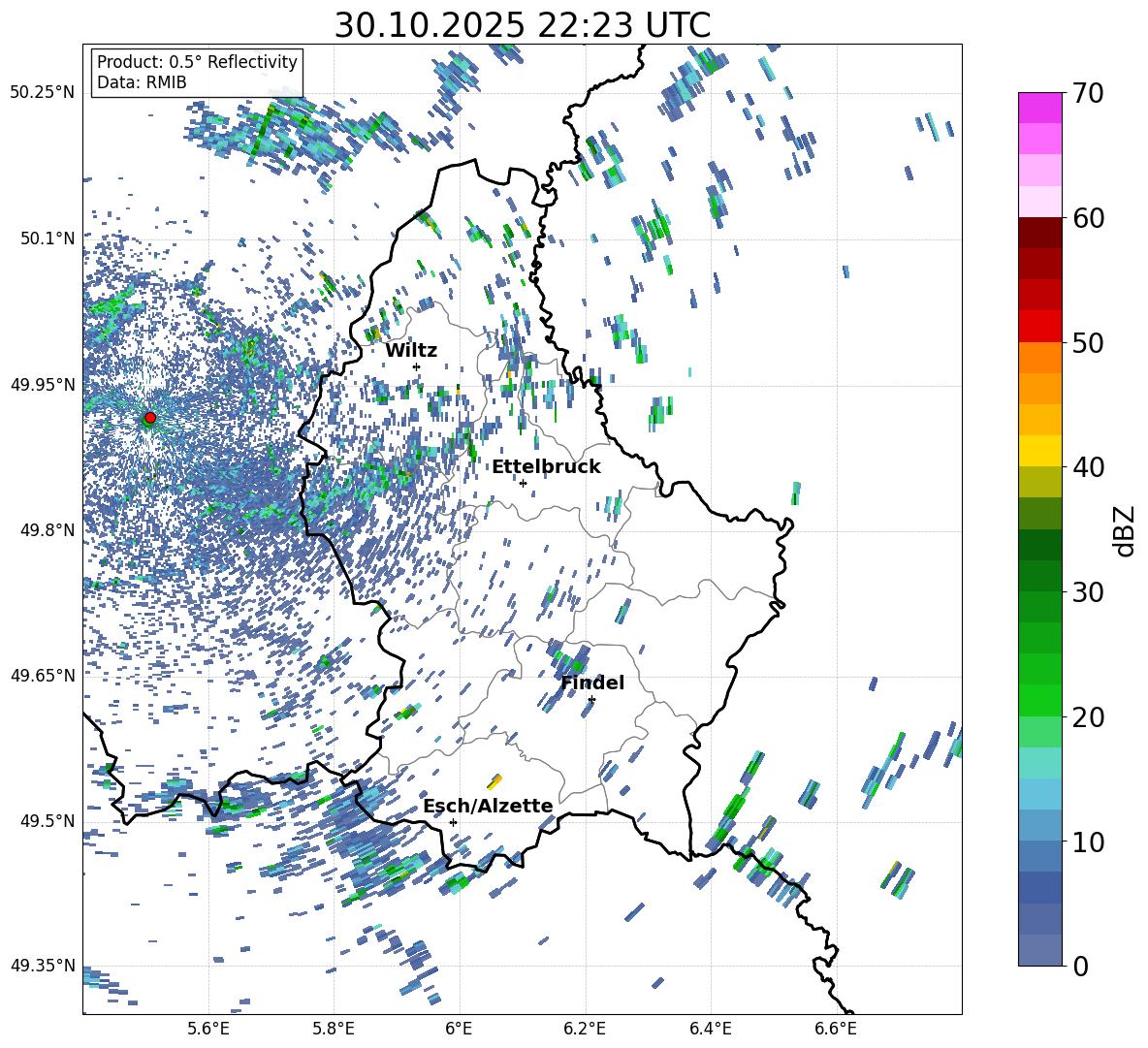Click the 49.5°N latitude label
Viewport: 1148px width, 1048px height.
(48, 820)
